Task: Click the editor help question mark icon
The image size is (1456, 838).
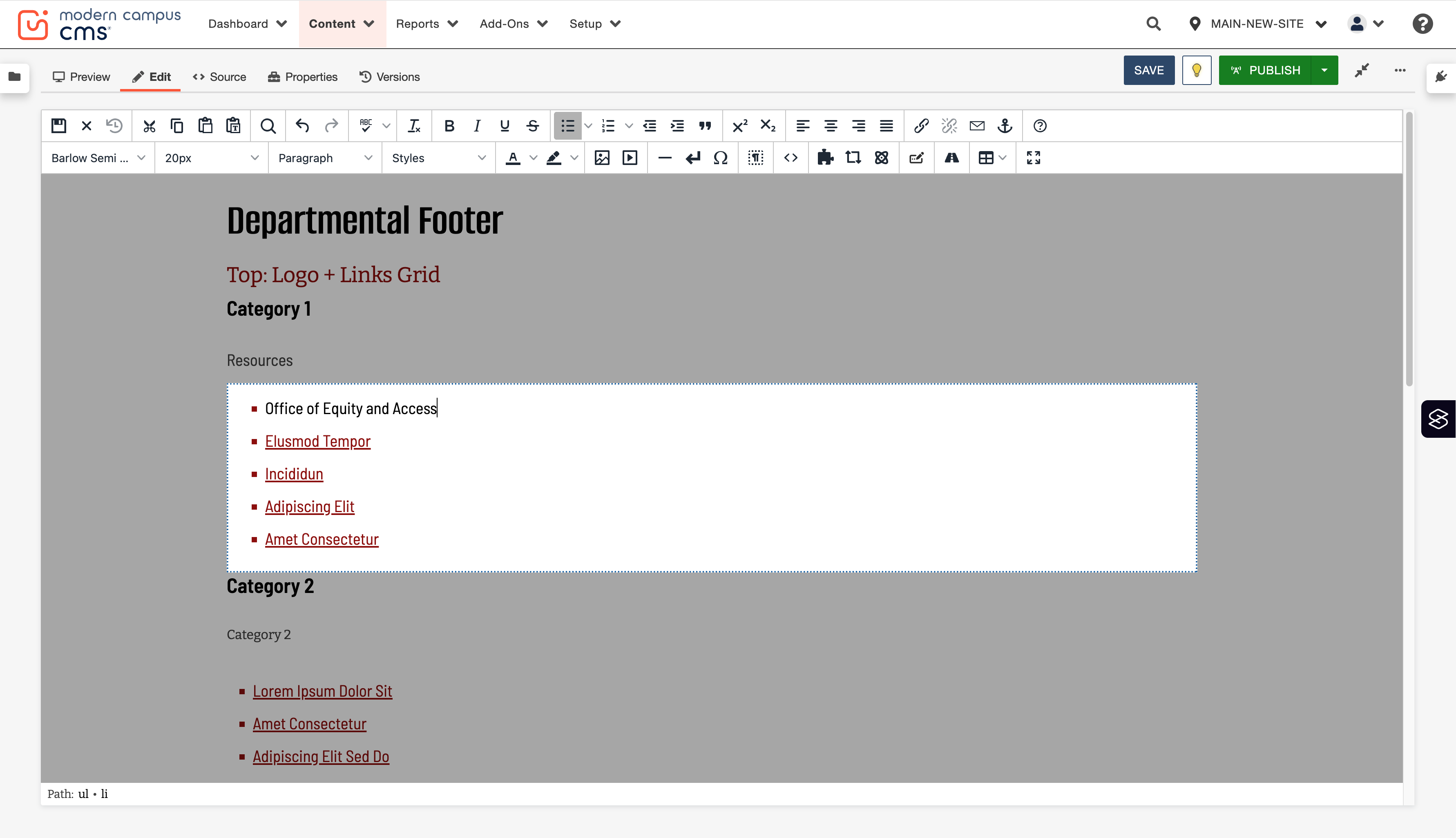Action: (1040, 125)
